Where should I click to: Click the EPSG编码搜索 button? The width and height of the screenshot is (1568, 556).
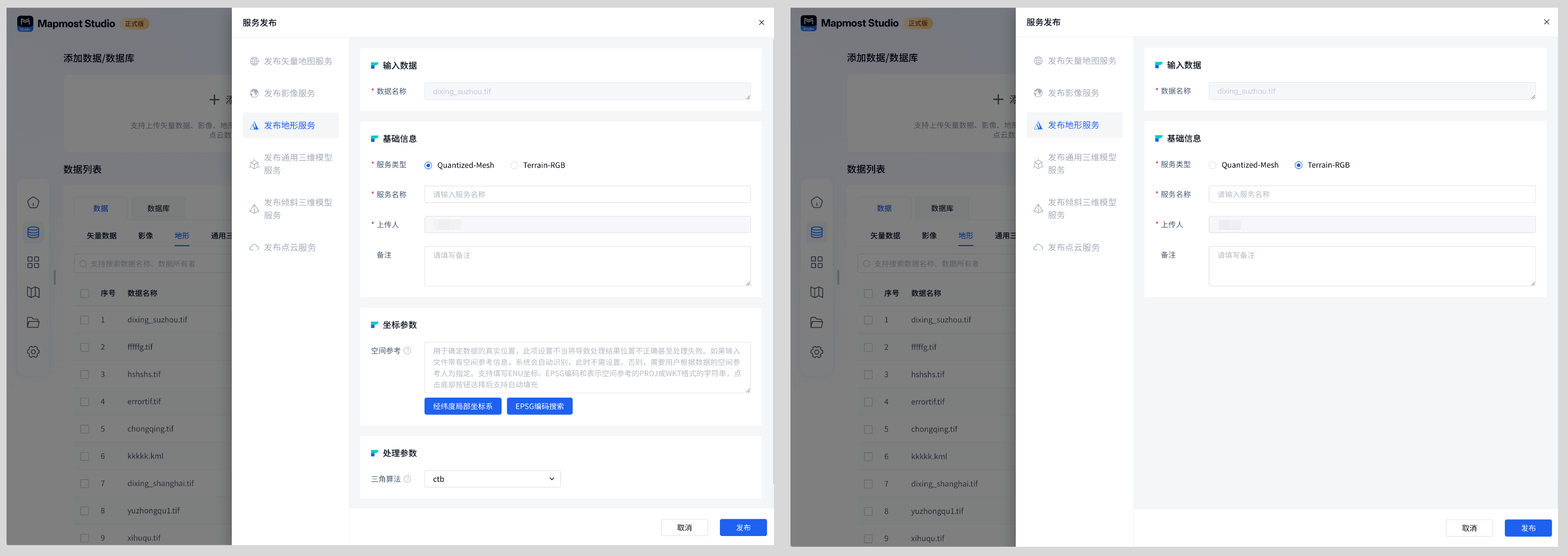(539, 407)
